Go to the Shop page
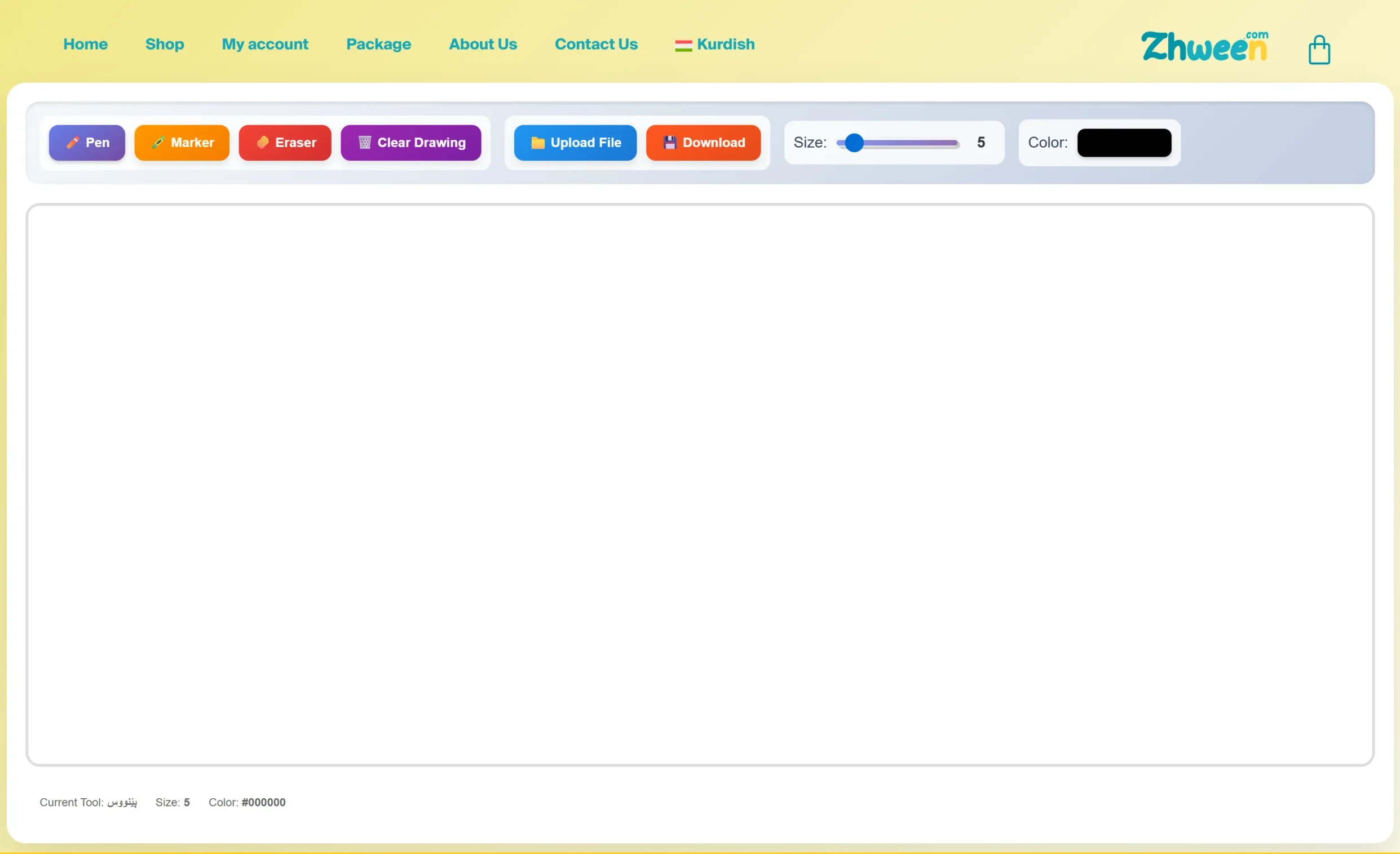This screenshot has height=854, width=1400. tap(164, 45)
